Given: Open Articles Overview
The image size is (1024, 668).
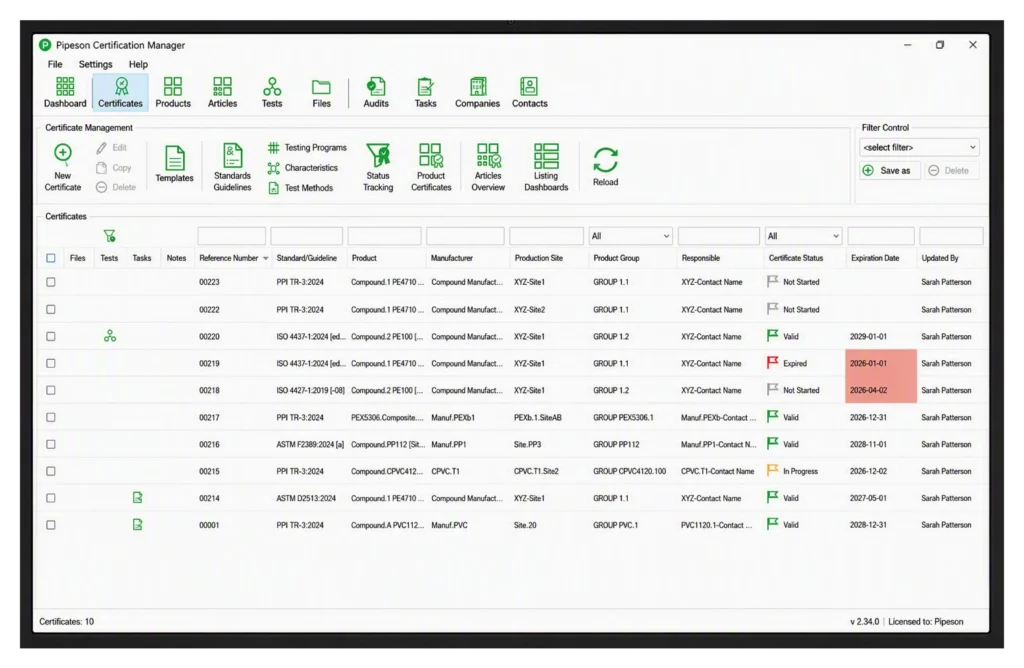Looking at the screenshot, I should [488, 167].
